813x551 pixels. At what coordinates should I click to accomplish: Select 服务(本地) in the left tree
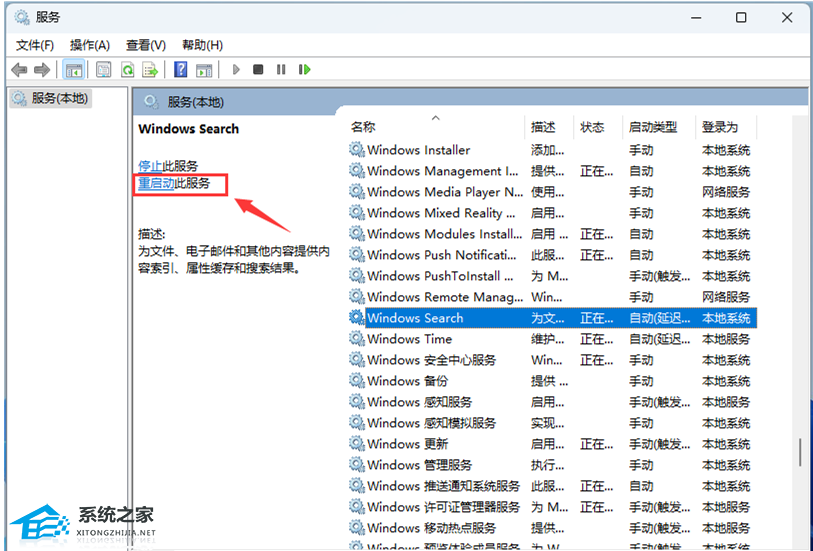[51, 98]
